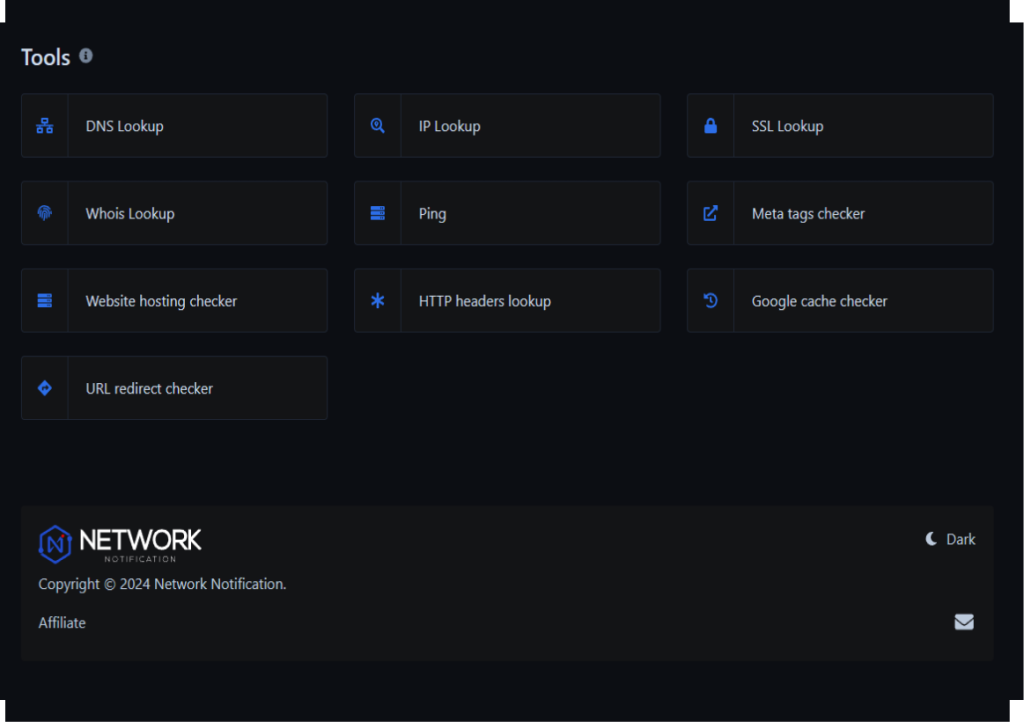Toggle the Dark theme switcher

pyautogui.click(x=950, y=539)
